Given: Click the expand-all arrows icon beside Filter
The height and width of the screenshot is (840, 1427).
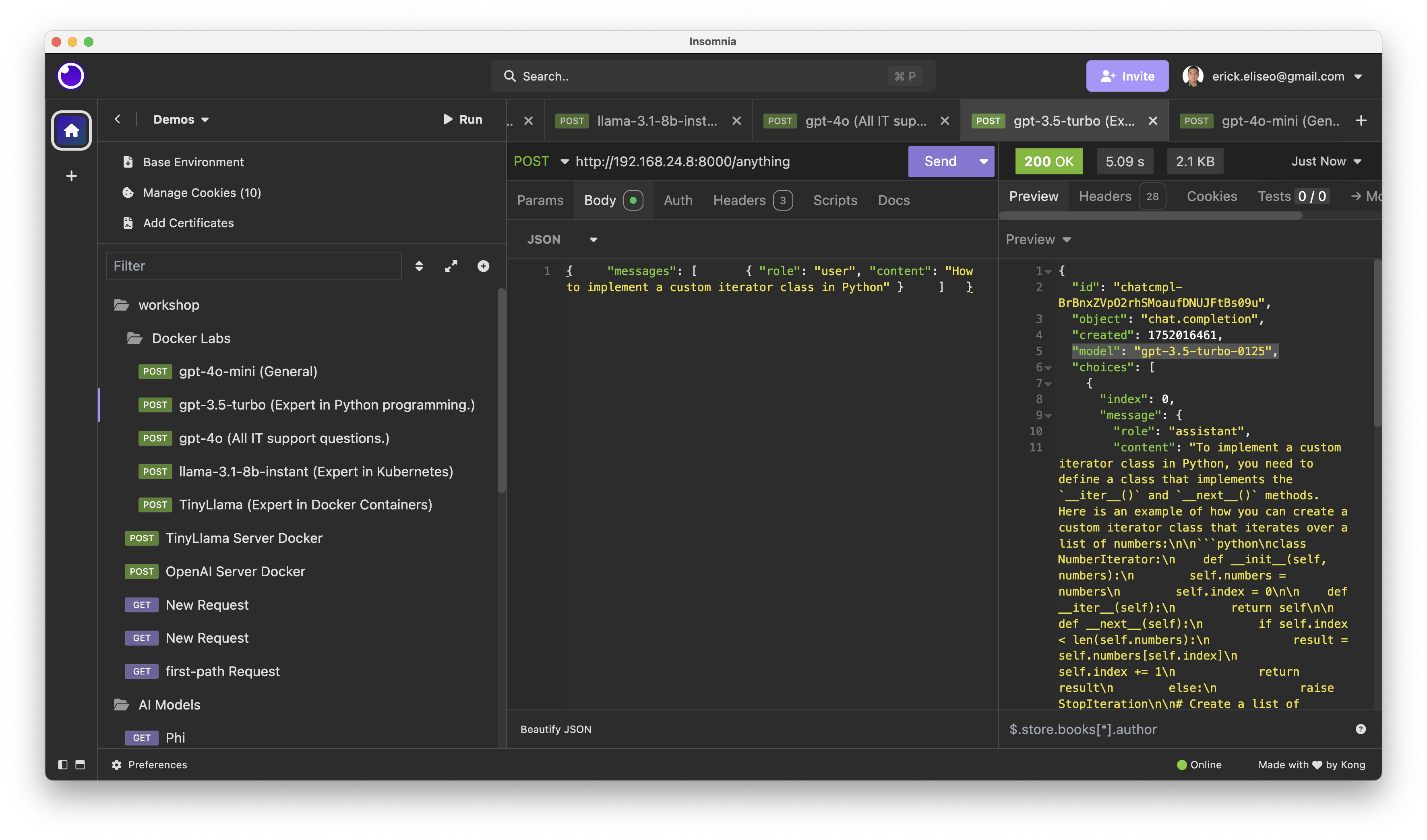Looking at the screenshot, I should coord(451,266).
